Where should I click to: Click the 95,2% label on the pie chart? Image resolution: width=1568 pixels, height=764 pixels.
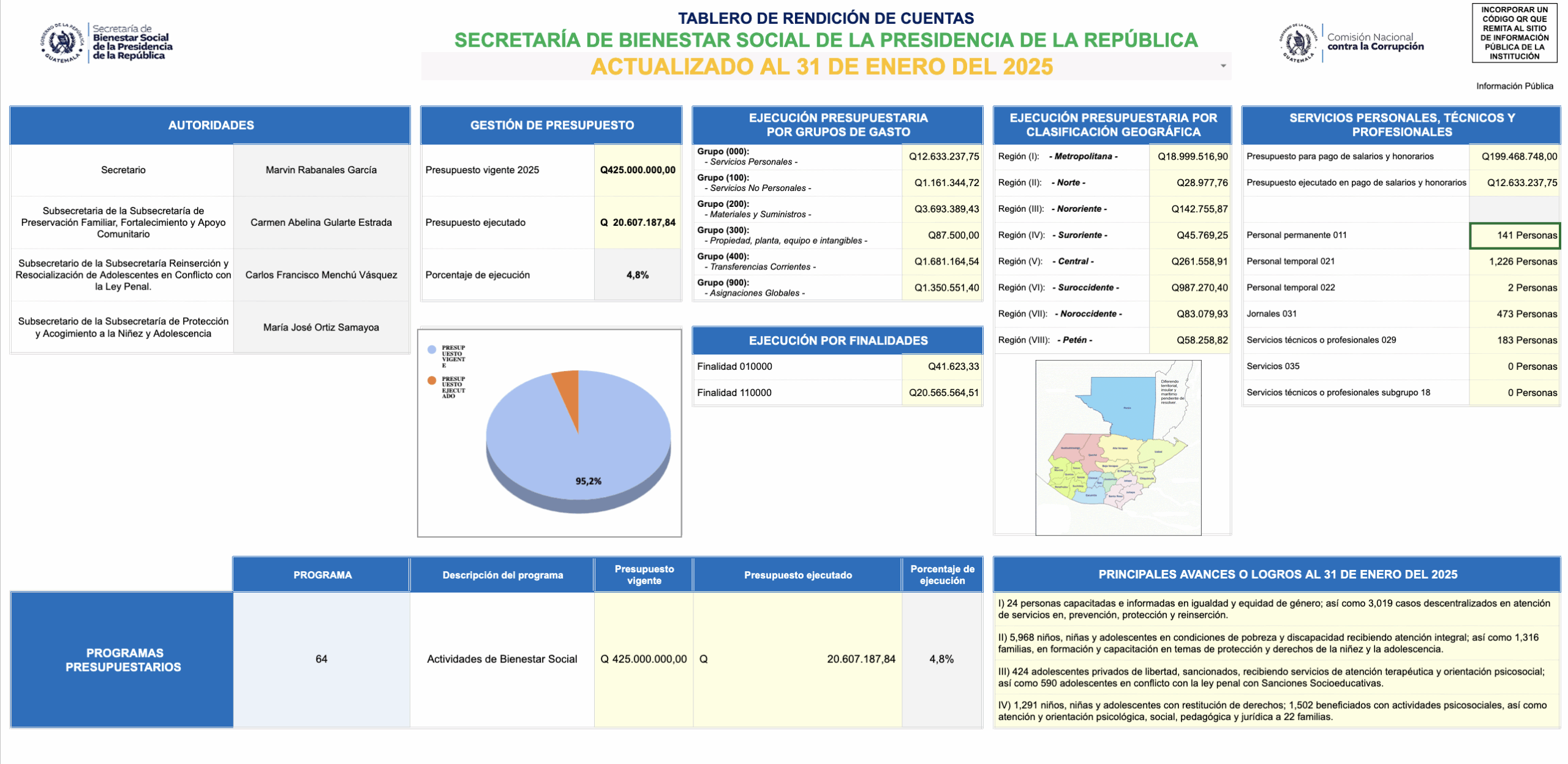(588, 481)
